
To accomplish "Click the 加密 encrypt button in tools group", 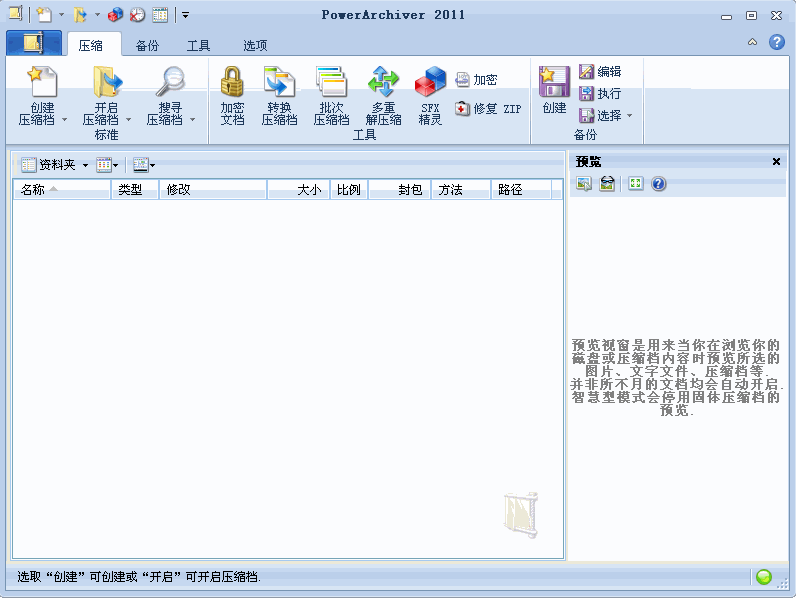I will pyautogui.click(x=476, y=80).
